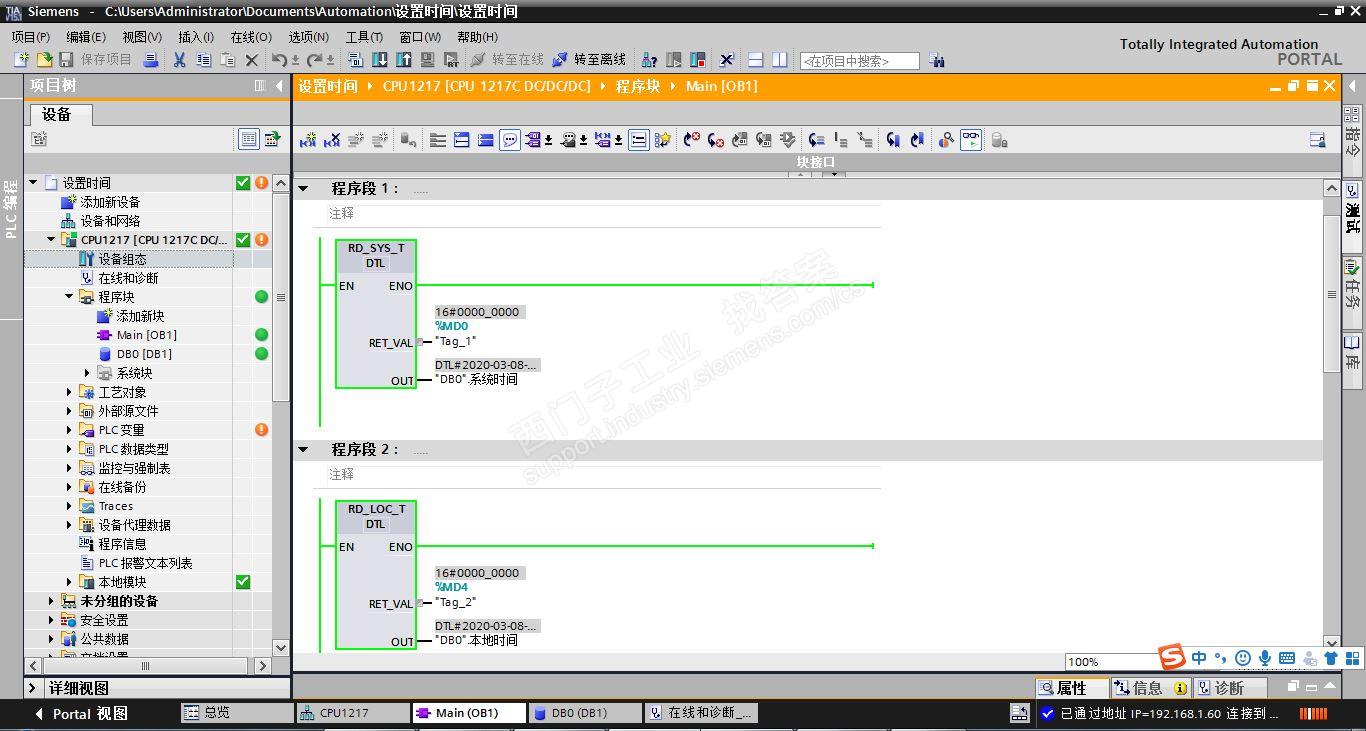
Task: Click the close all networks icon
Action: coord(486,140)
